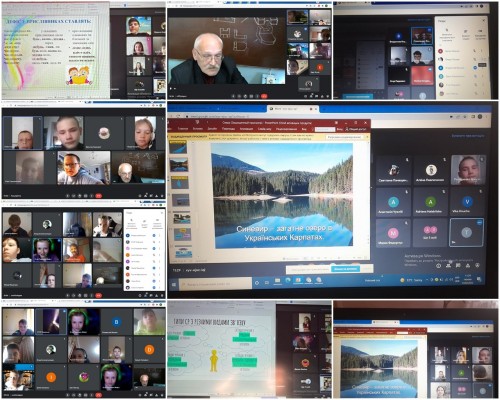Open more options dots in twelve-tile Meet photo
500x400 pixels.
tap(92, 295)
